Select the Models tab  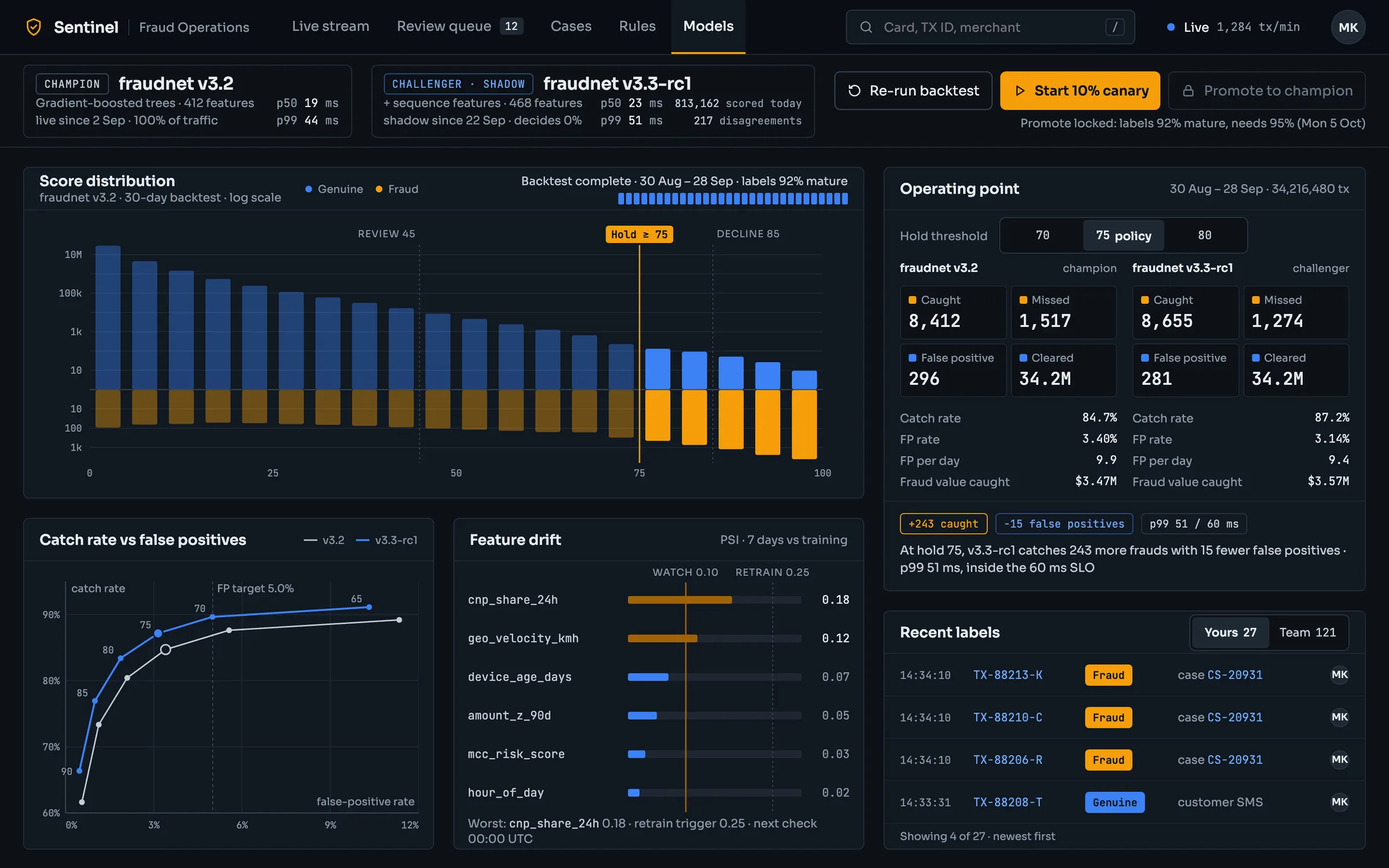[708, 27]
